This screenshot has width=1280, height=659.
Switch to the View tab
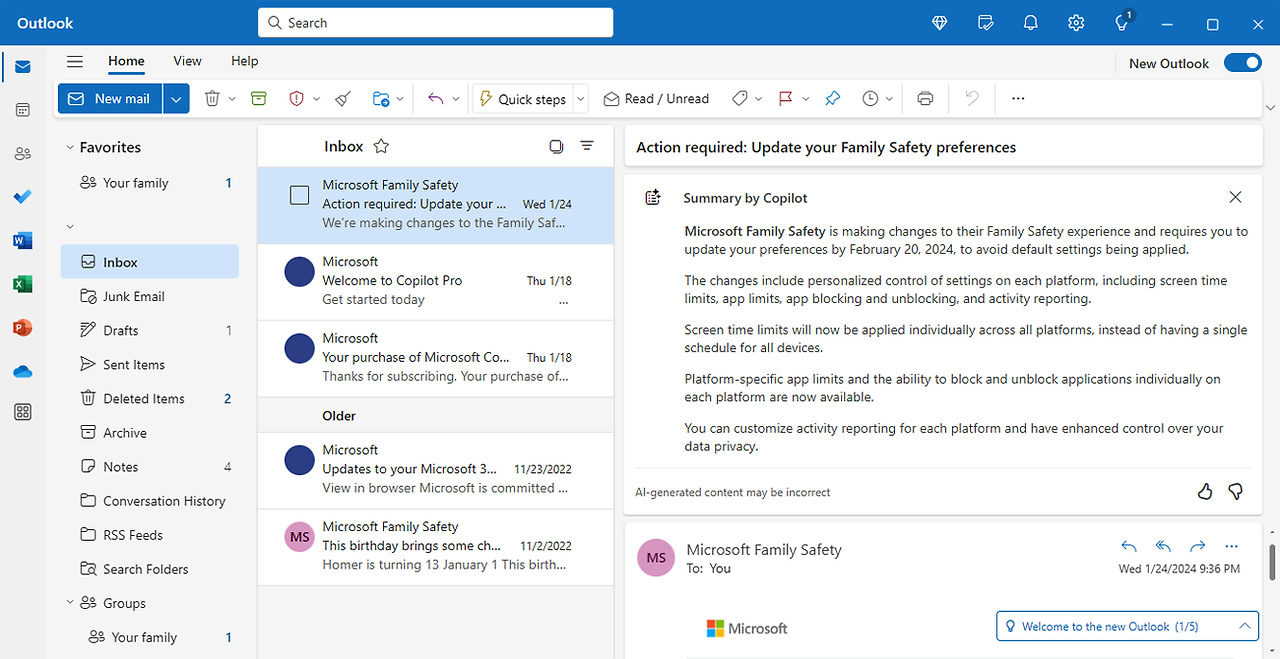[187, 61]
